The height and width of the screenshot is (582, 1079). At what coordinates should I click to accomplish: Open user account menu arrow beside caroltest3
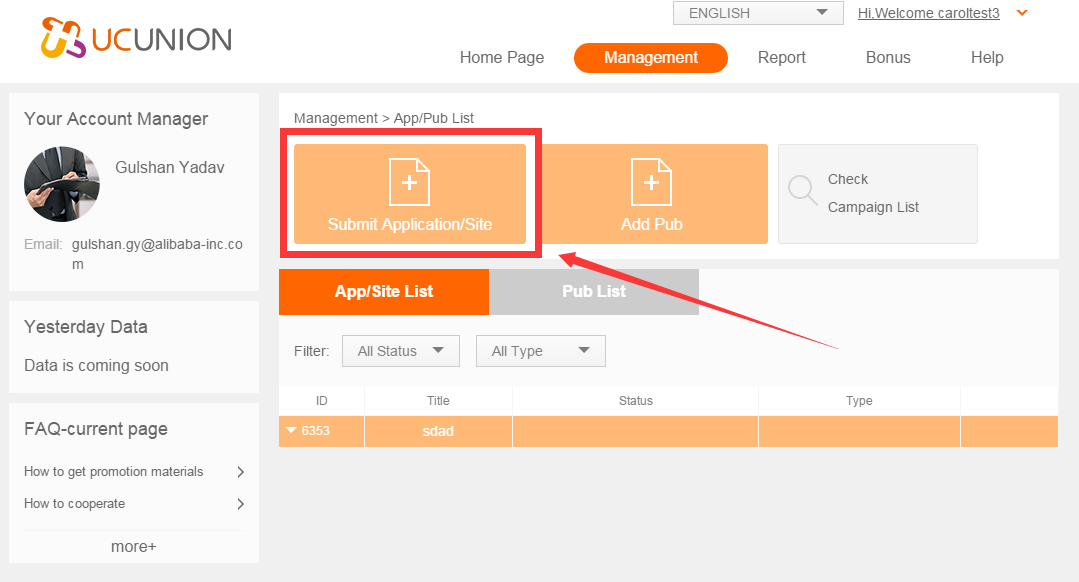tap(1021, 13)
